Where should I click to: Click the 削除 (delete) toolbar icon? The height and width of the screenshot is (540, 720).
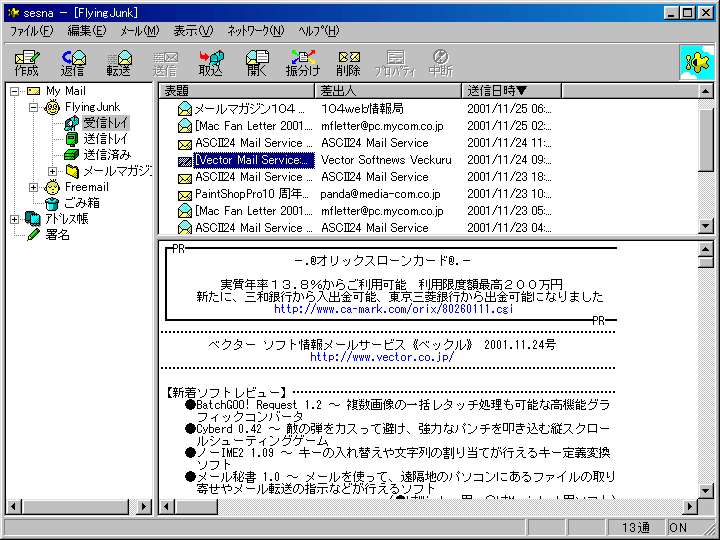(x=349, y=63)
